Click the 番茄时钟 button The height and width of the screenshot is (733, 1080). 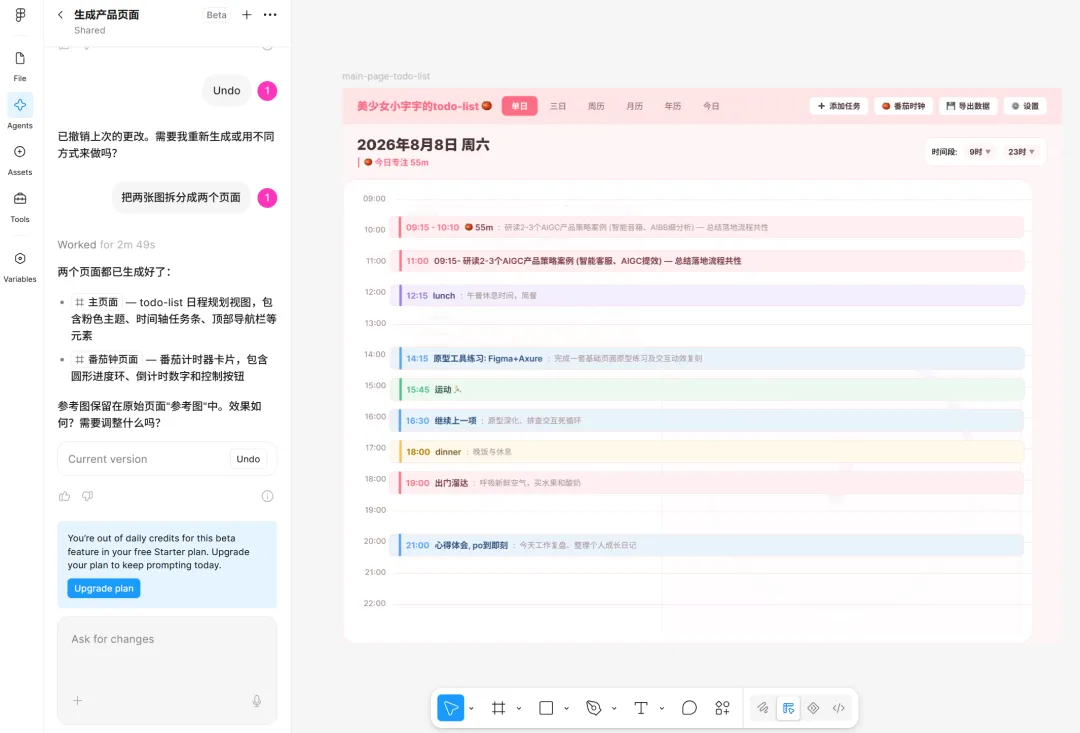click(904, 106)
